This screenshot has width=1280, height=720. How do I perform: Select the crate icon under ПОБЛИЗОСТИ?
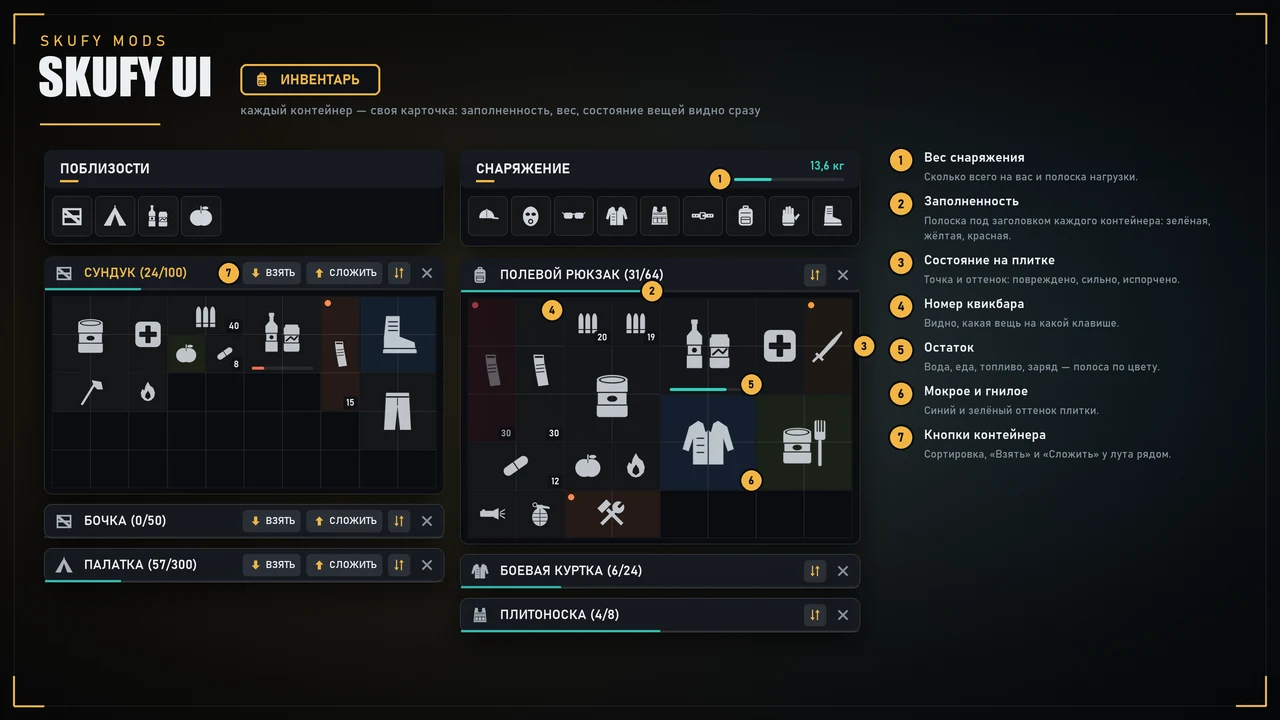point(72,216)
